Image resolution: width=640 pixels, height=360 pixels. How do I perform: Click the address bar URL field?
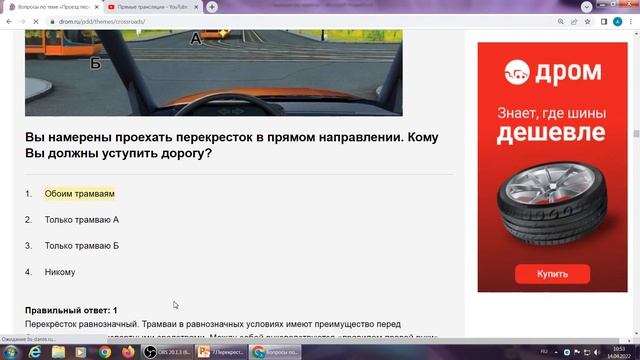(302, 22)
